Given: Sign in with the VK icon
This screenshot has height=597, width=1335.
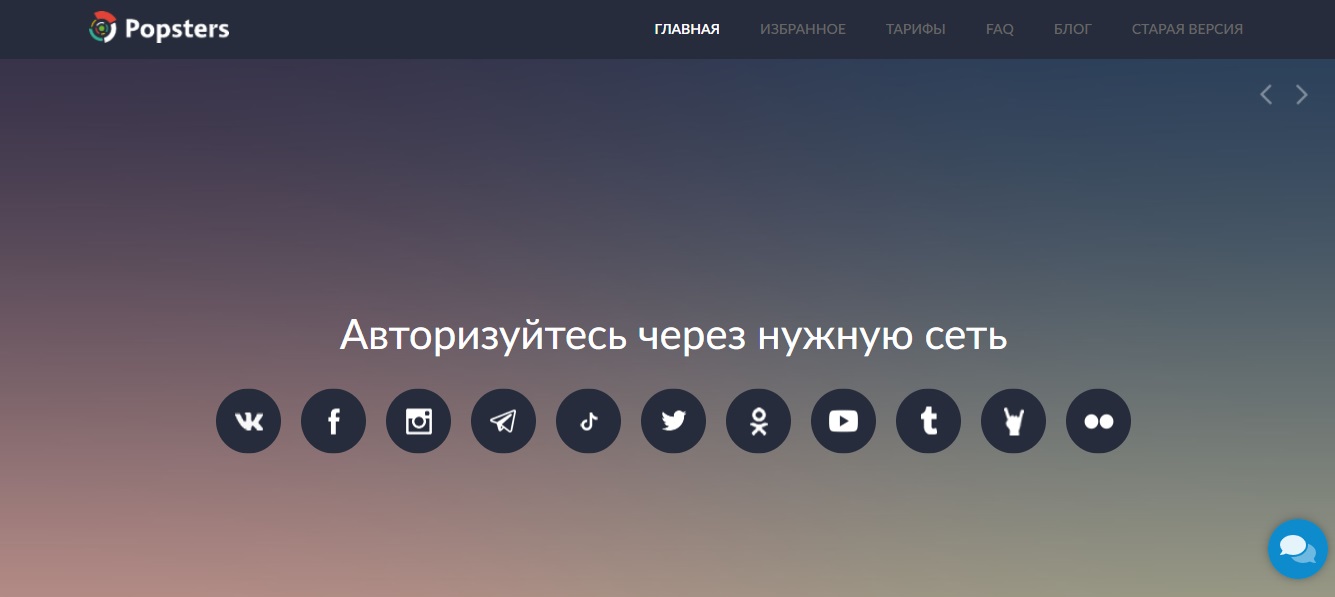Looking at the screenshot, I should 248,421.
